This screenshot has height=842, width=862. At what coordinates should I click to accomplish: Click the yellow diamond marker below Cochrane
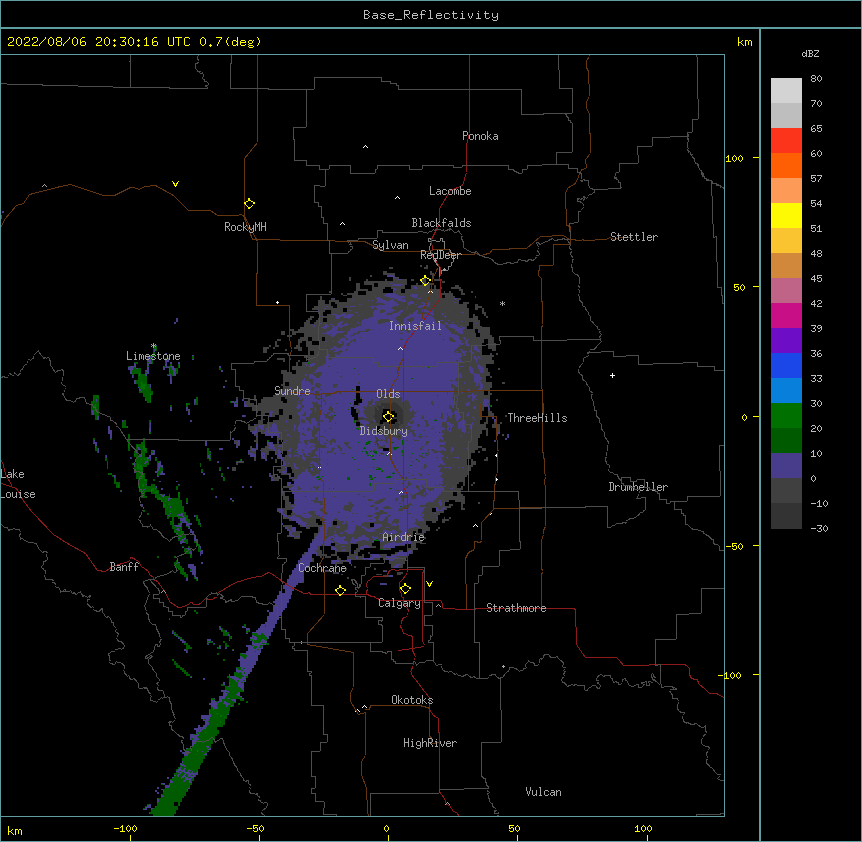click(340, 590)
